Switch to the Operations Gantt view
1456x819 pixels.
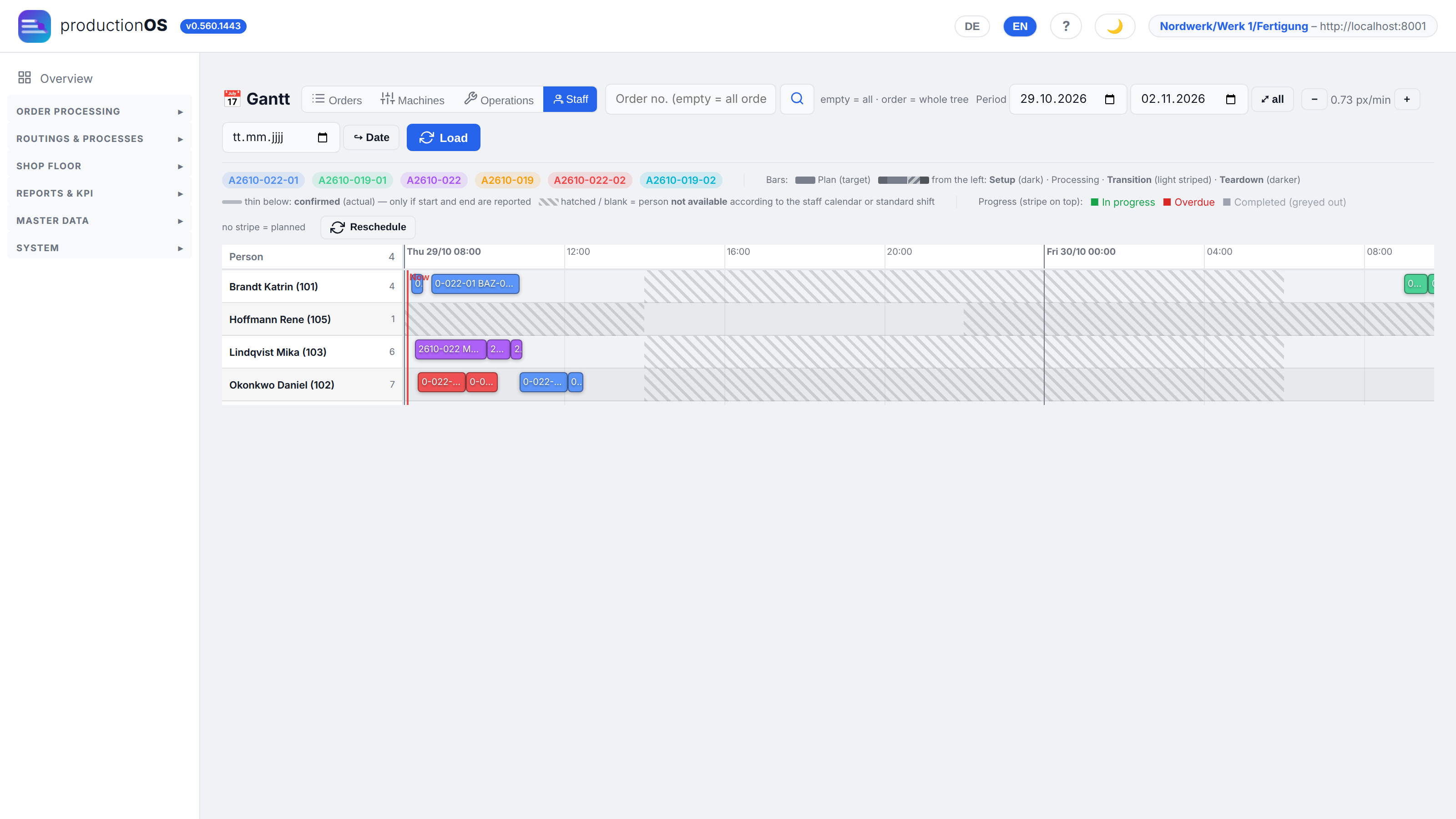[499, 100]
